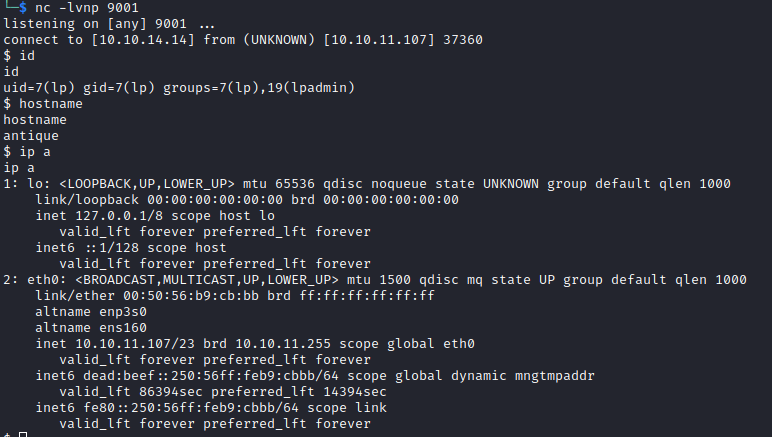Image resolution: width=772 pixels, height=437 pixels.
Task: Click the hostname output 'antique'
Action: tap(31, 136)
